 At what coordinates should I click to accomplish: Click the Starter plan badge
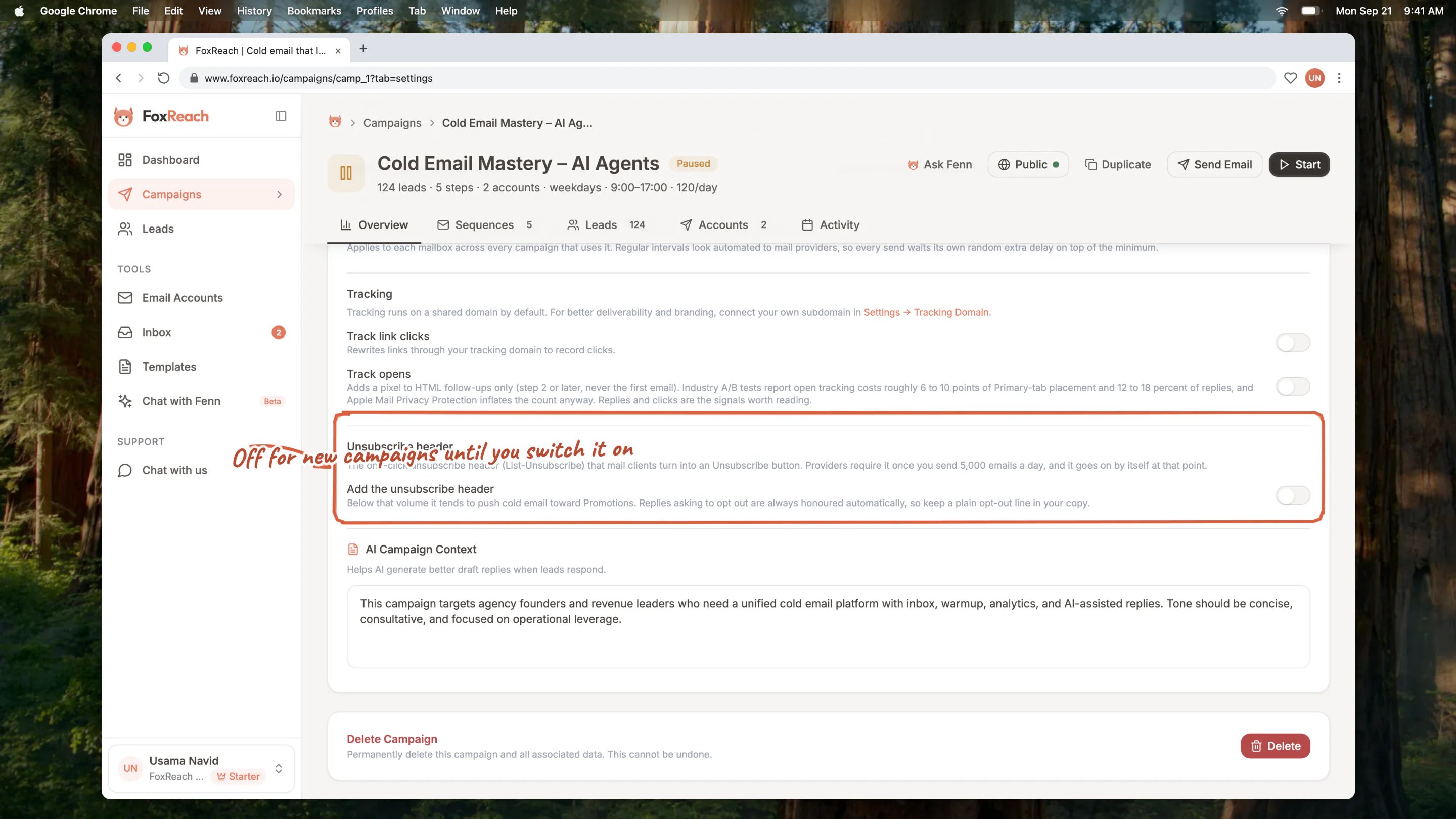(x=239, y=777)
